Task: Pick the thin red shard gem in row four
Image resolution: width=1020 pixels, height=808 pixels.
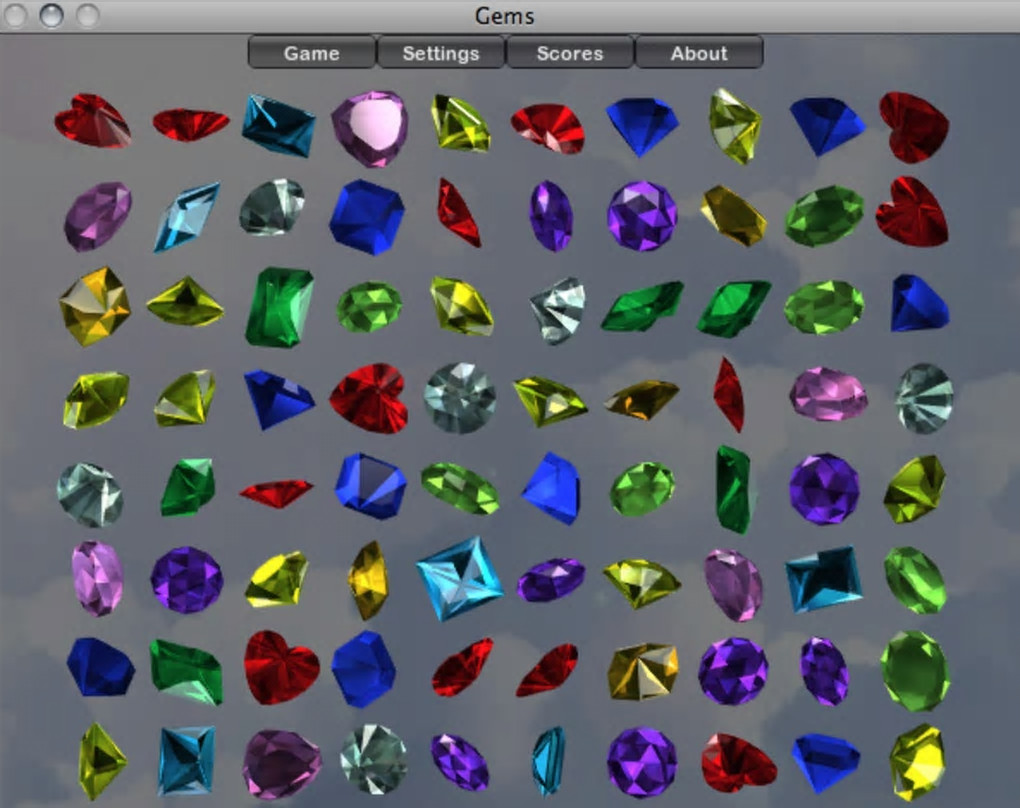Action: [x=729, y=394]
